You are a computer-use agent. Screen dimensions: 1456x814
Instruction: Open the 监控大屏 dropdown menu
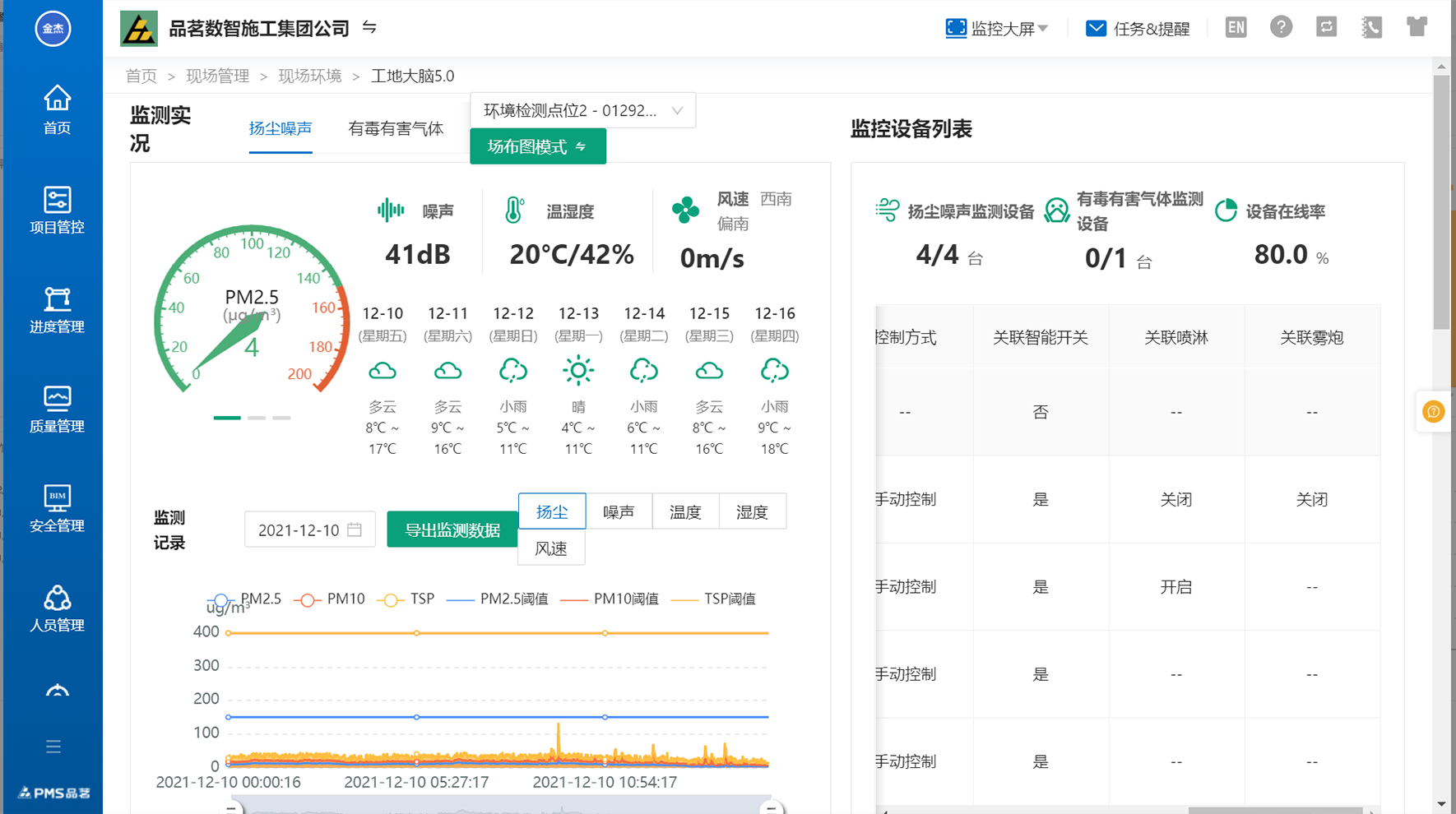[x=997, y=29]
